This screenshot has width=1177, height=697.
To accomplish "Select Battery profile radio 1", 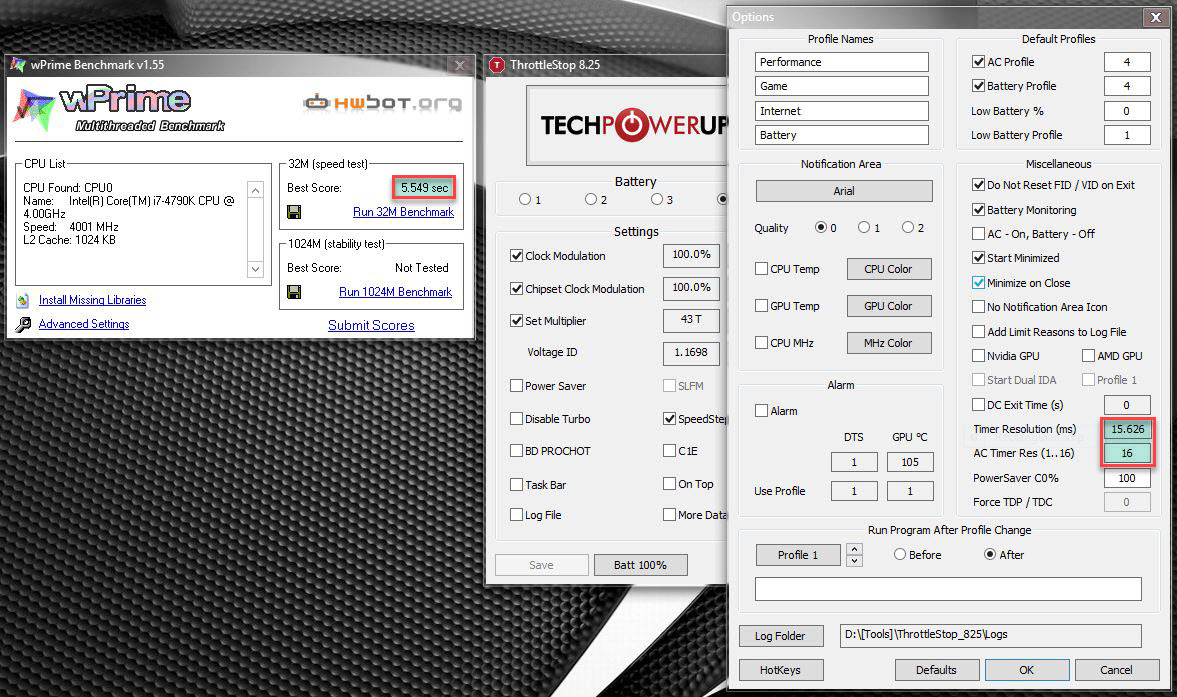I will tap(525, 200).
